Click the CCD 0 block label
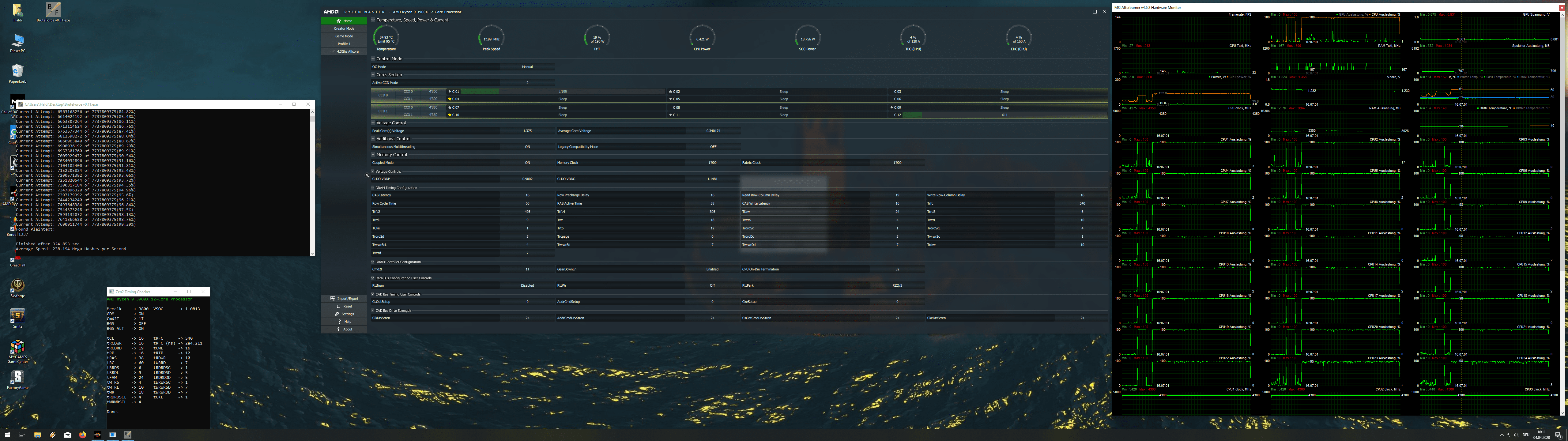The width and height of the screenshot is (1568, 441). [x=383, y=96]
